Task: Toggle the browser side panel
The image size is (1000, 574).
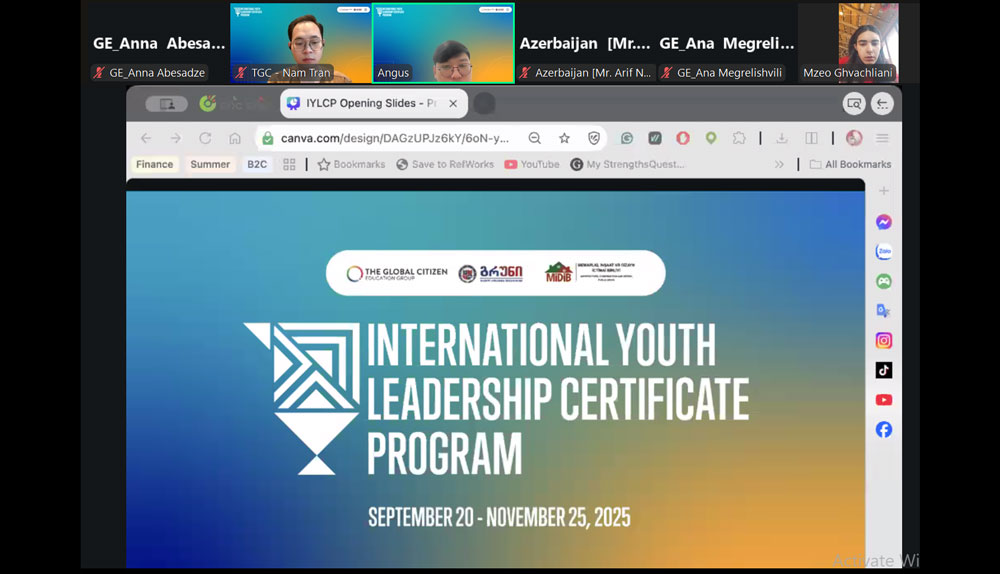Action: (811, 138)
